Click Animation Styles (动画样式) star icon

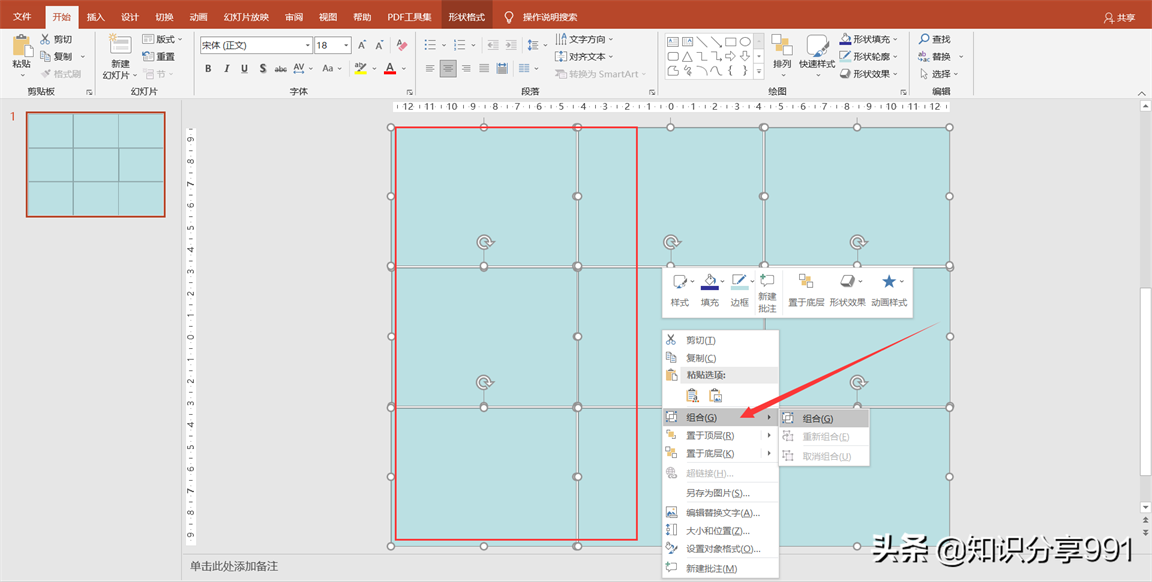[x=888, y=282]
